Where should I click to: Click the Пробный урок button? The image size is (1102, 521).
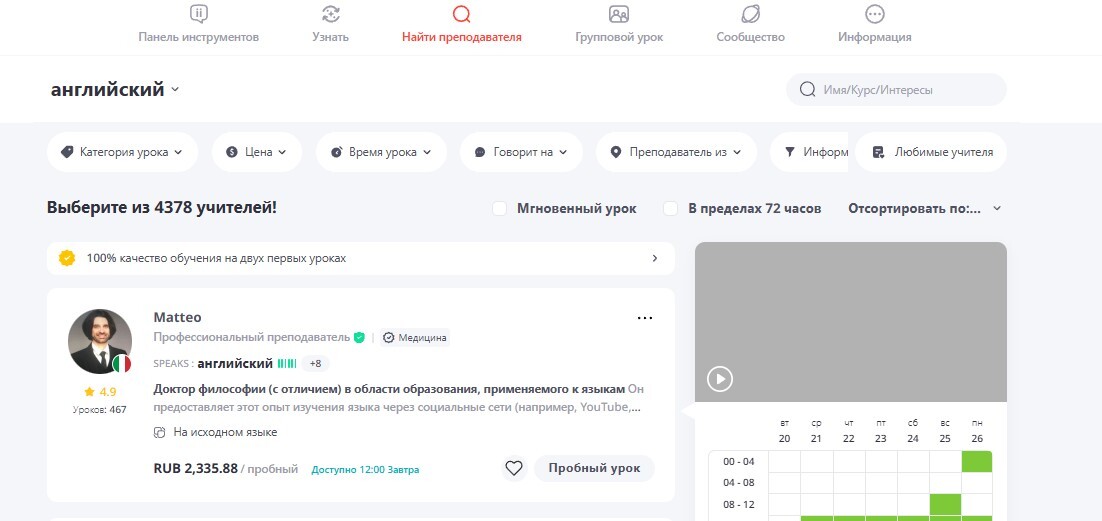point(595,468)
